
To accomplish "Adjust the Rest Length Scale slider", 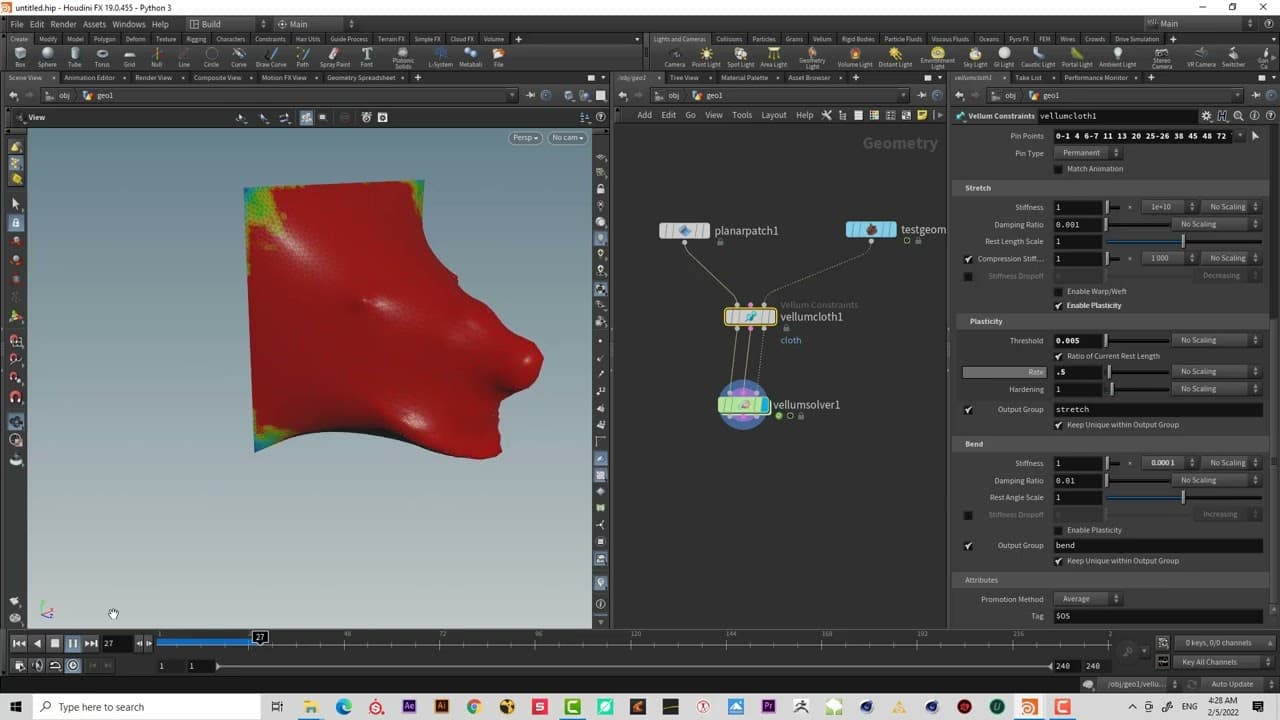I will pos(1184,241).
